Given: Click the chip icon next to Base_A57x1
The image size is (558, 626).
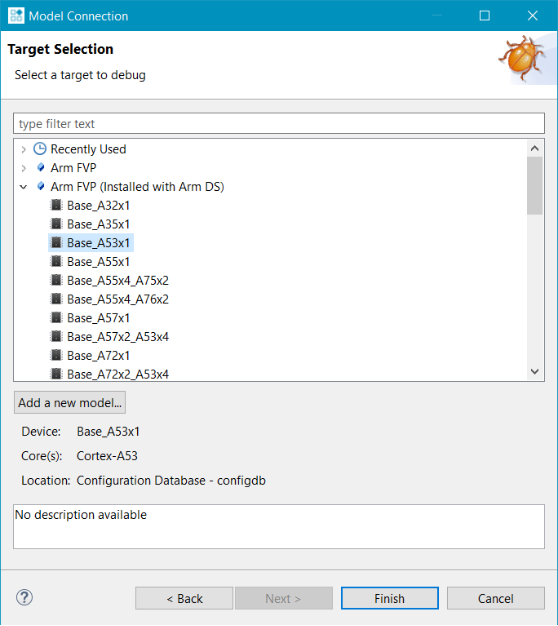Looking at the screenshot, I should 56,318.
